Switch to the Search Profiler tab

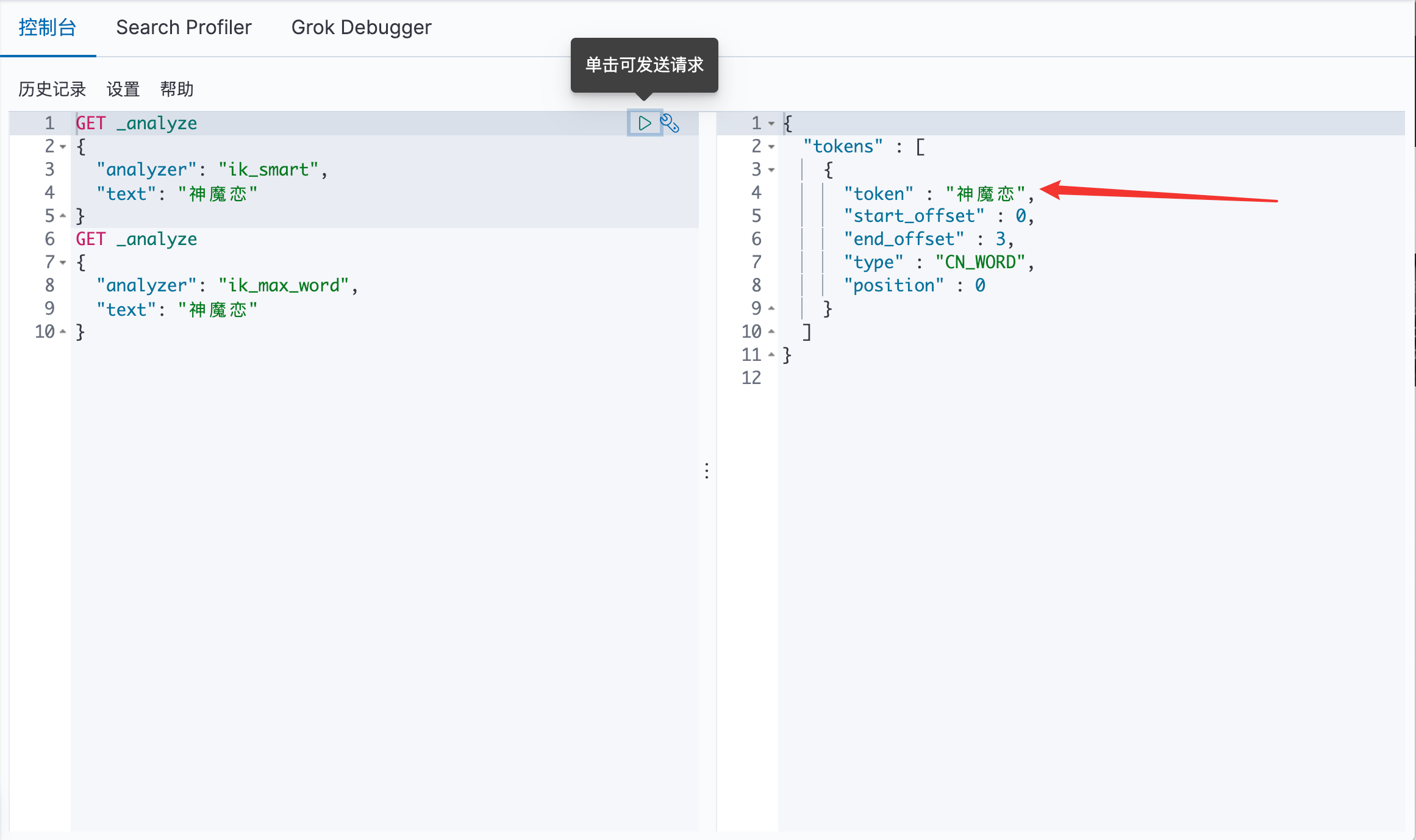[x=184, y=27]
